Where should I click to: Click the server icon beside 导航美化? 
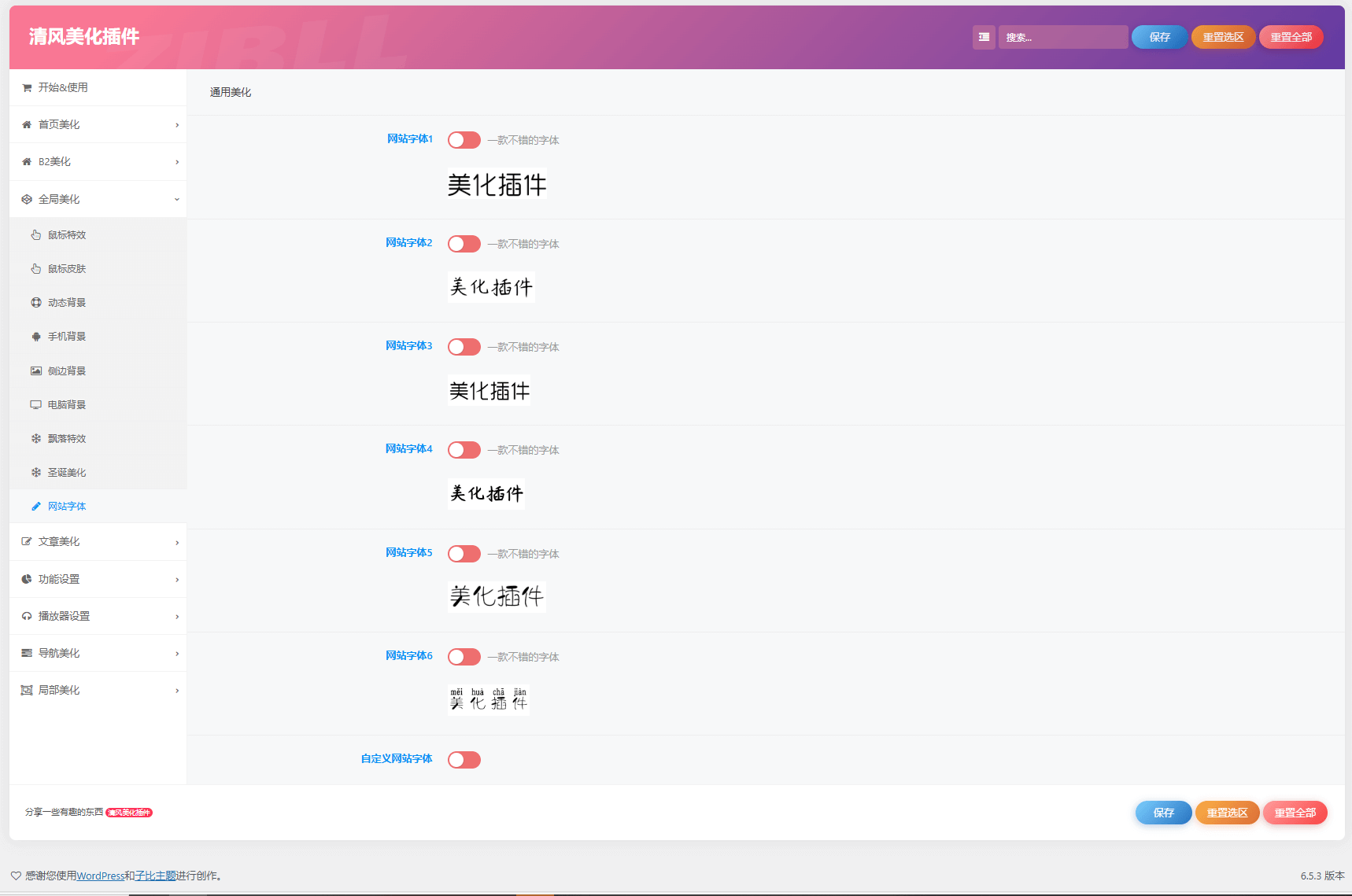click(27, 654)
